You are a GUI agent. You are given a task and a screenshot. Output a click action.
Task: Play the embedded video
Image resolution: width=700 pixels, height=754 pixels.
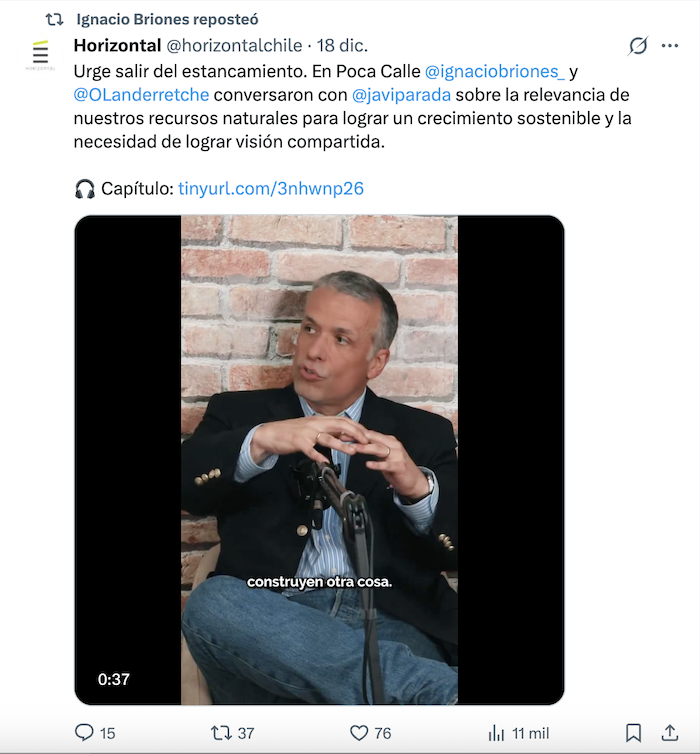click(x=319, y=460)
